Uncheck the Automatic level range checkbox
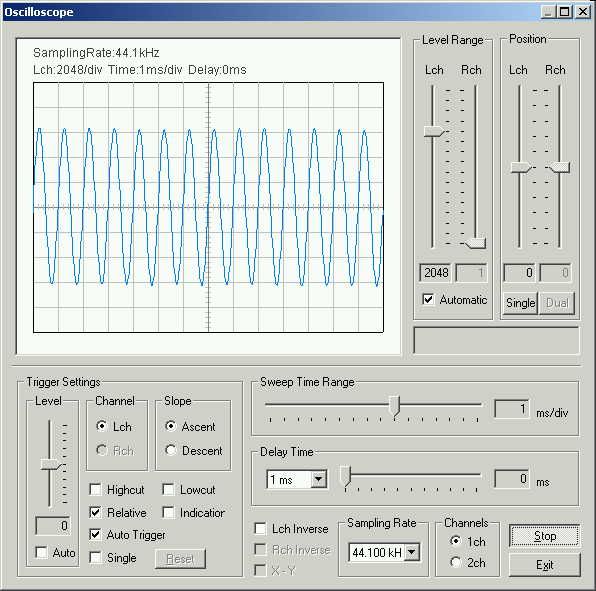This screenshot has height=591, width=596. (x=428, y=299)
